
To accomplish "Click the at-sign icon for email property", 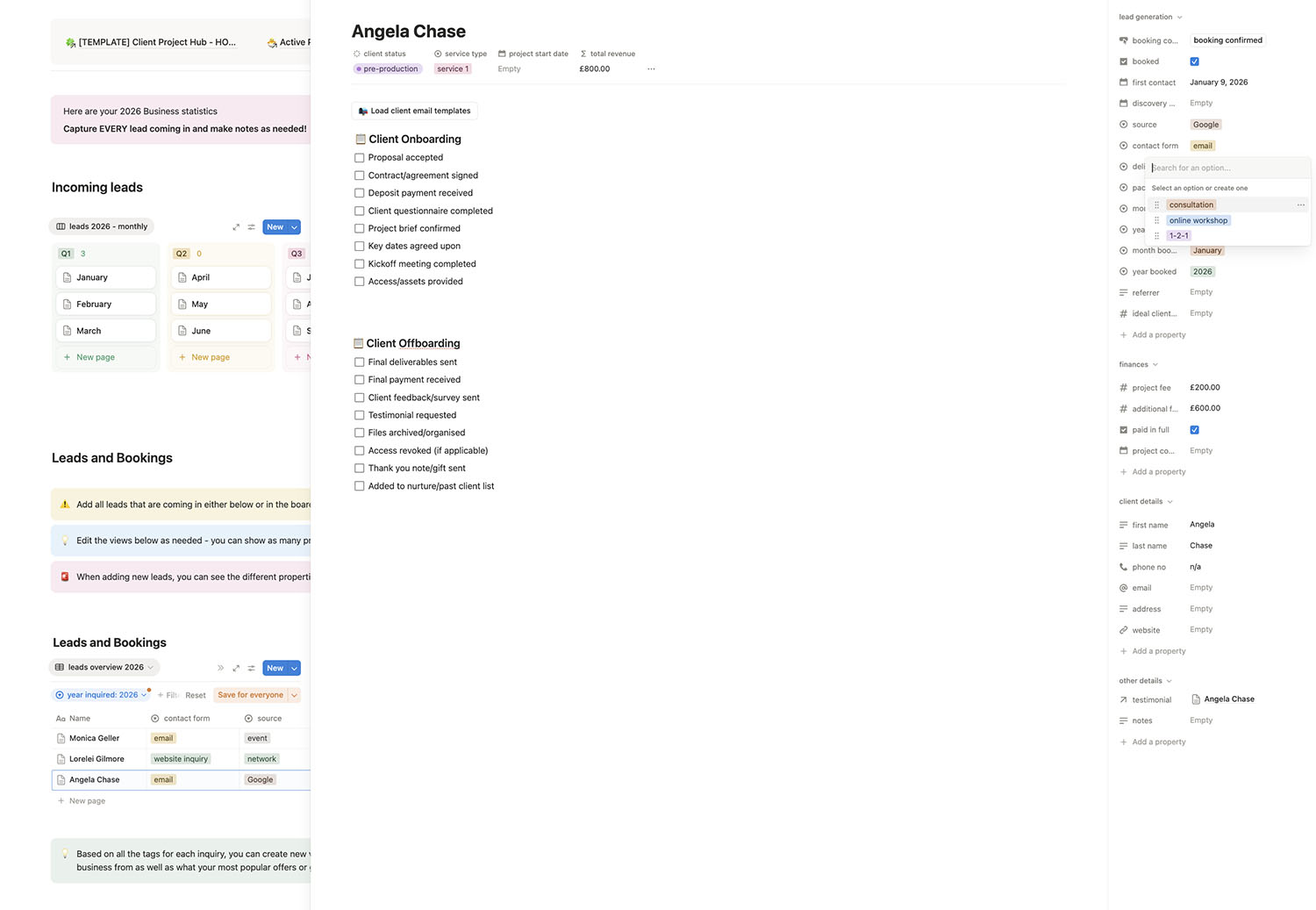I will pyautogui.click(x=1124, y=588).
